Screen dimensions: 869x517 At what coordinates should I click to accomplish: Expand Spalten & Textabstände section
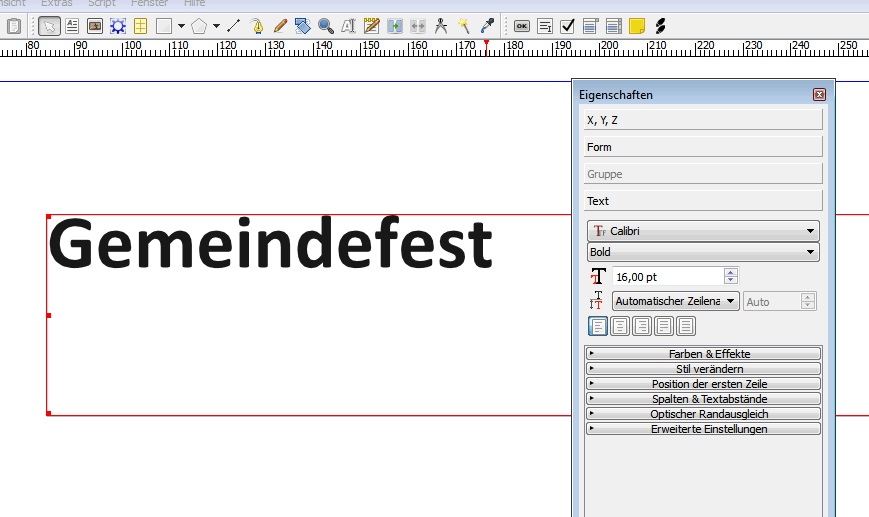[x=703, y=399]
